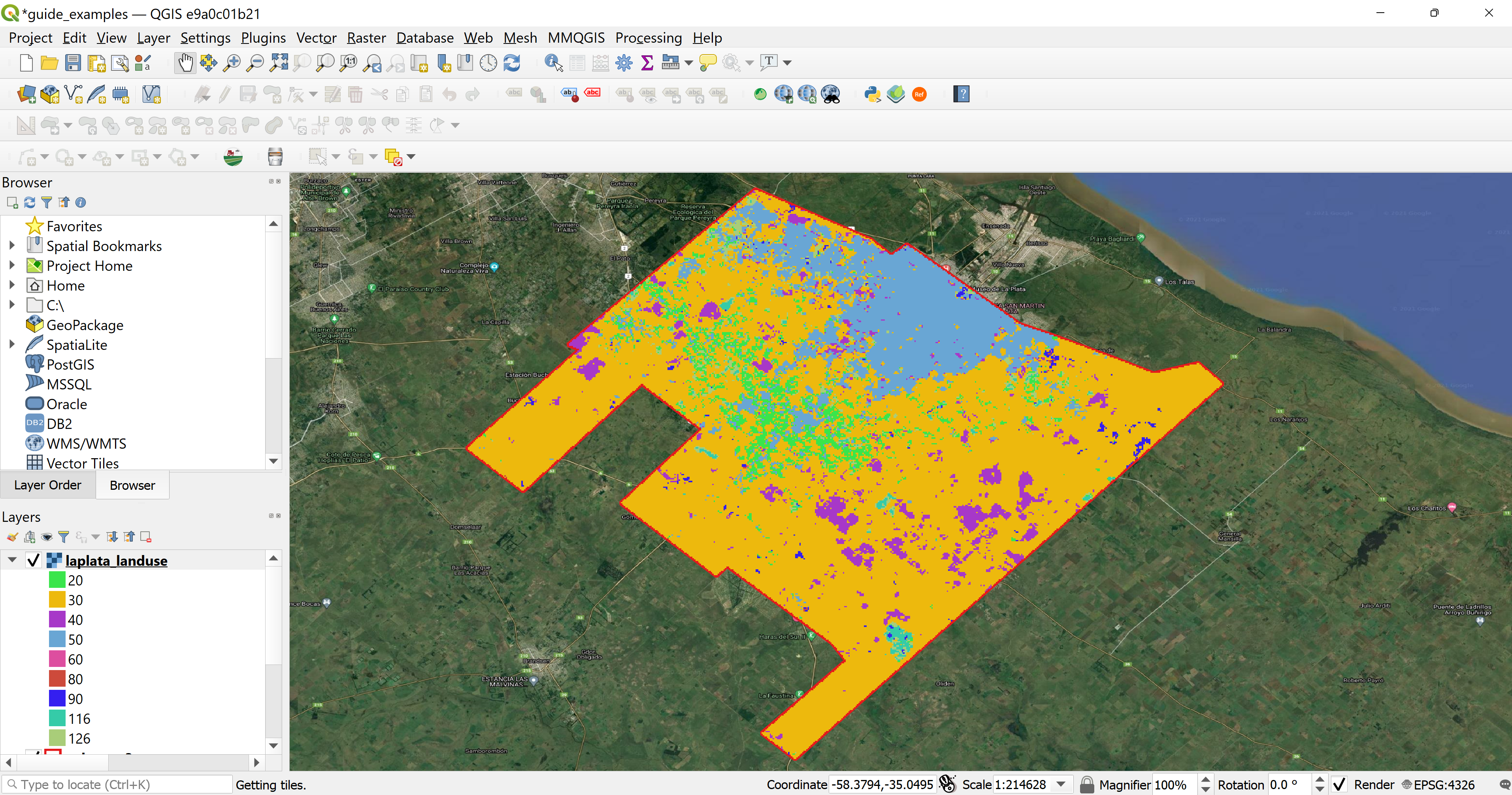
Task: Click the Statistical Summary sigma icon
Action: pos(647,62)
